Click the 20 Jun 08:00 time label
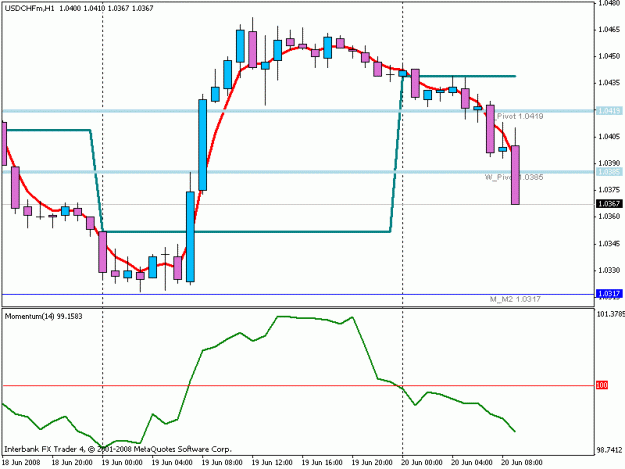This screenshot has width=625, height=469. [x=522, y=463]
